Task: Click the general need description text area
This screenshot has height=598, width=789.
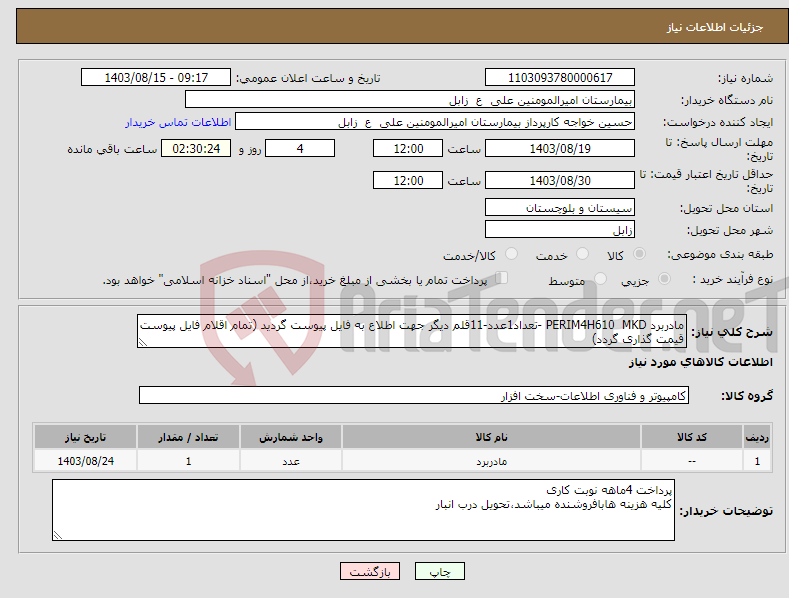Action: pyautogui.click(x=412, y=332)
